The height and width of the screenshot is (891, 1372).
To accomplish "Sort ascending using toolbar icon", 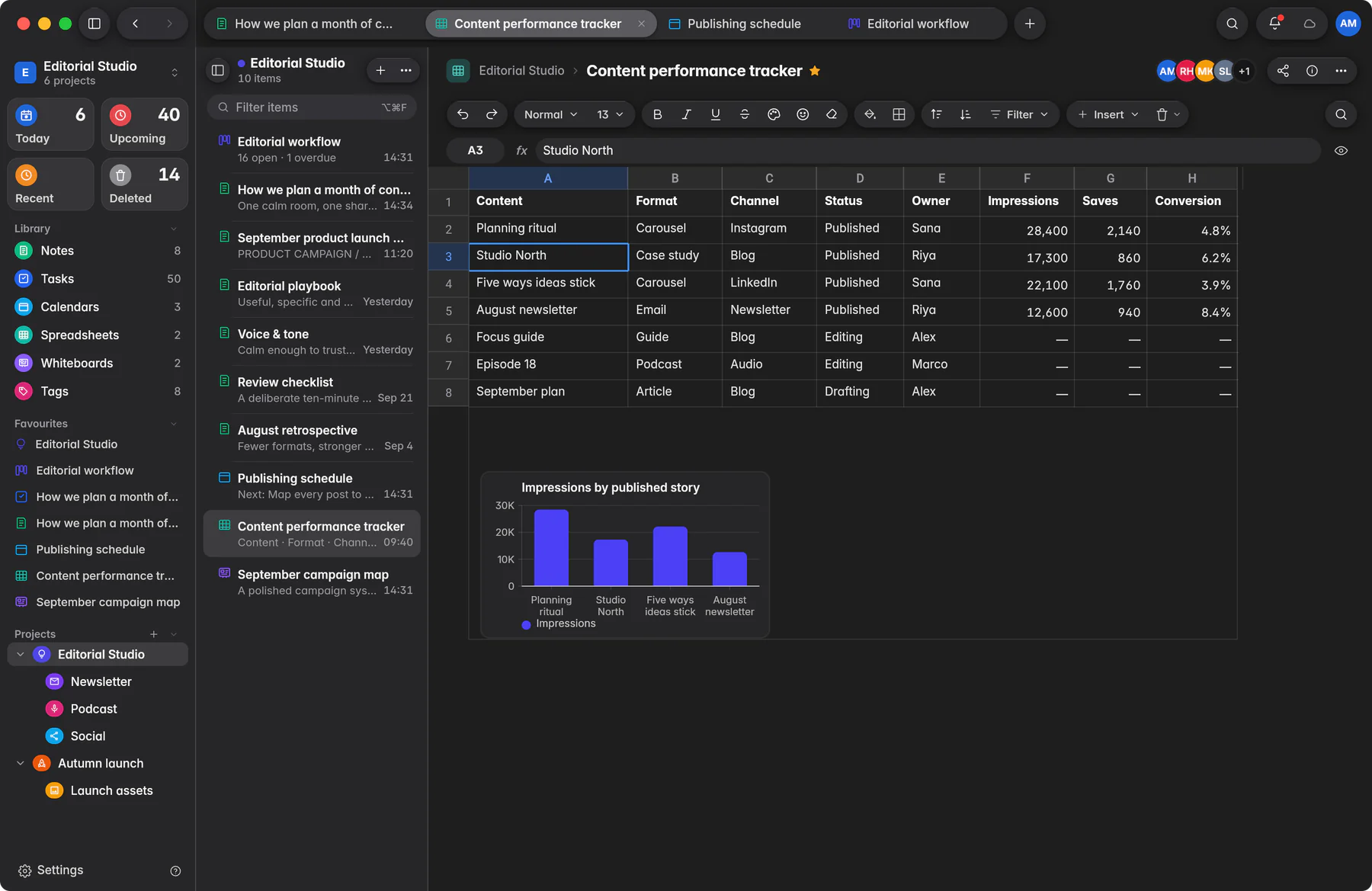I will pyautogui.click(x=936, y=114).
